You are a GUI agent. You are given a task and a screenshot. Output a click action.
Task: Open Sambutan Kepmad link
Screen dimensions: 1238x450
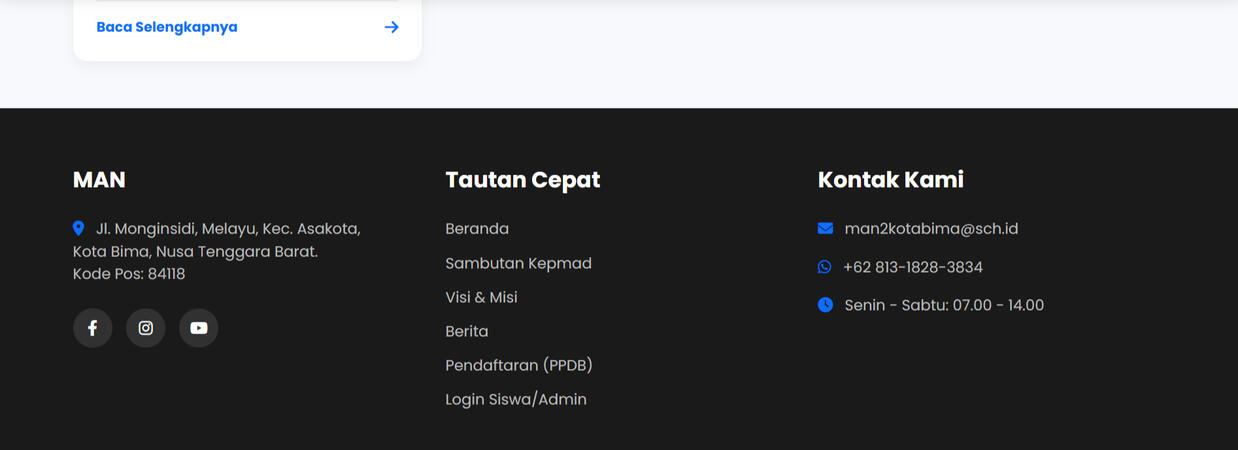(518, 263)
